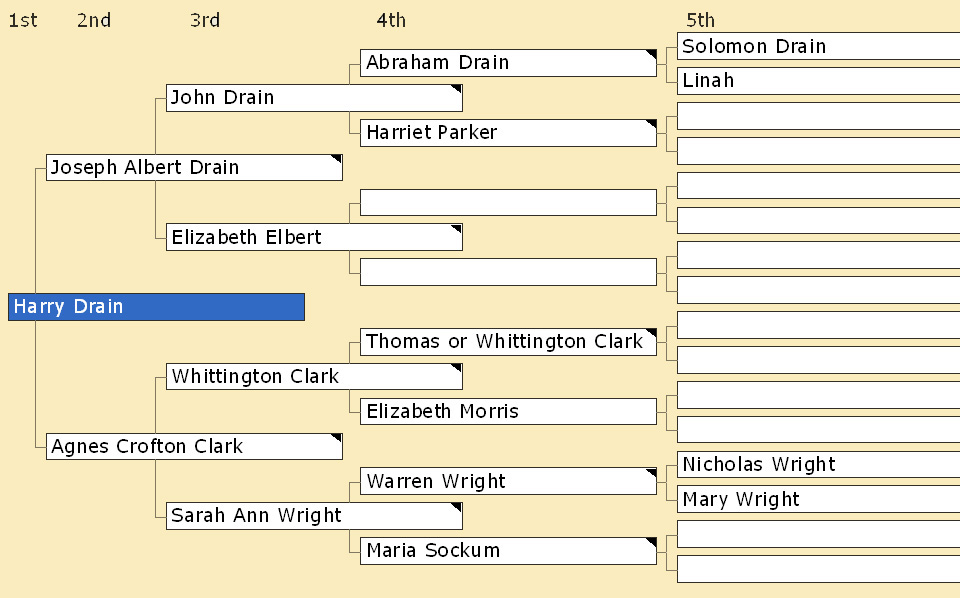The width and height of the screenshot is (960, 598).
Task: Click corner marker on Whittington Clark box
Action: pos(456,368)
